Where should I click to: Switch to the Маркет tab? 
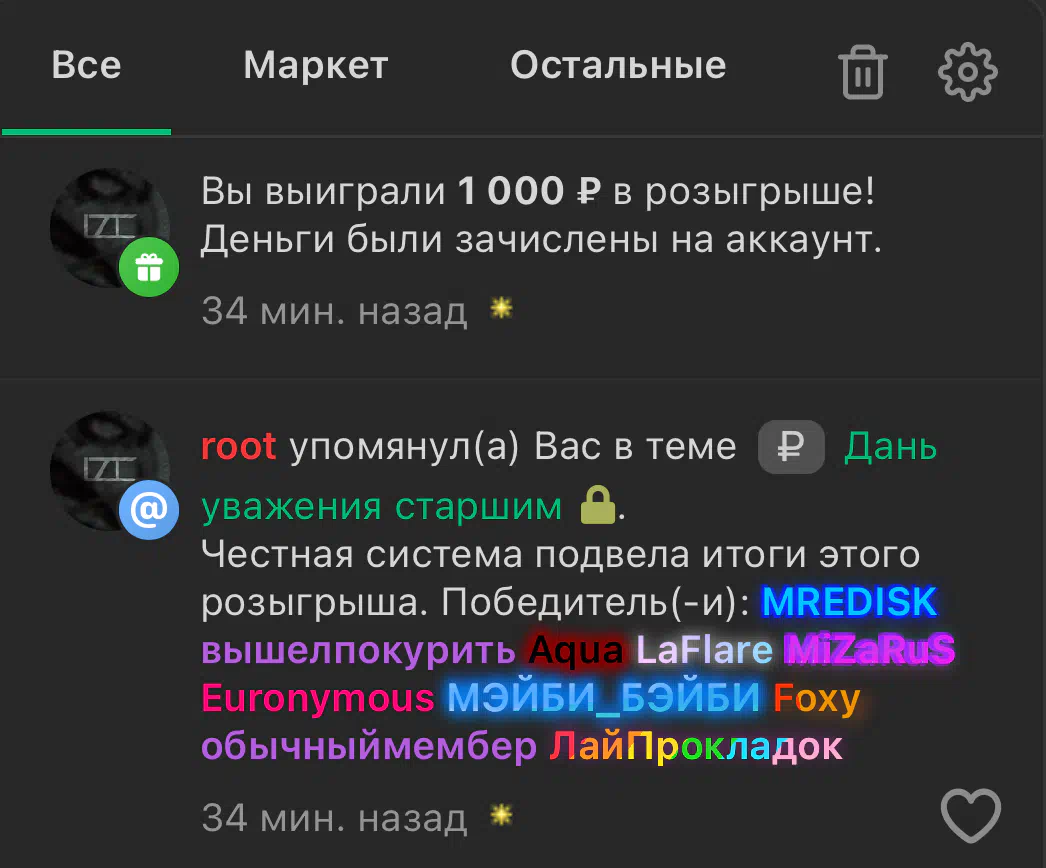pyautogui.click(x=316, y=65)
